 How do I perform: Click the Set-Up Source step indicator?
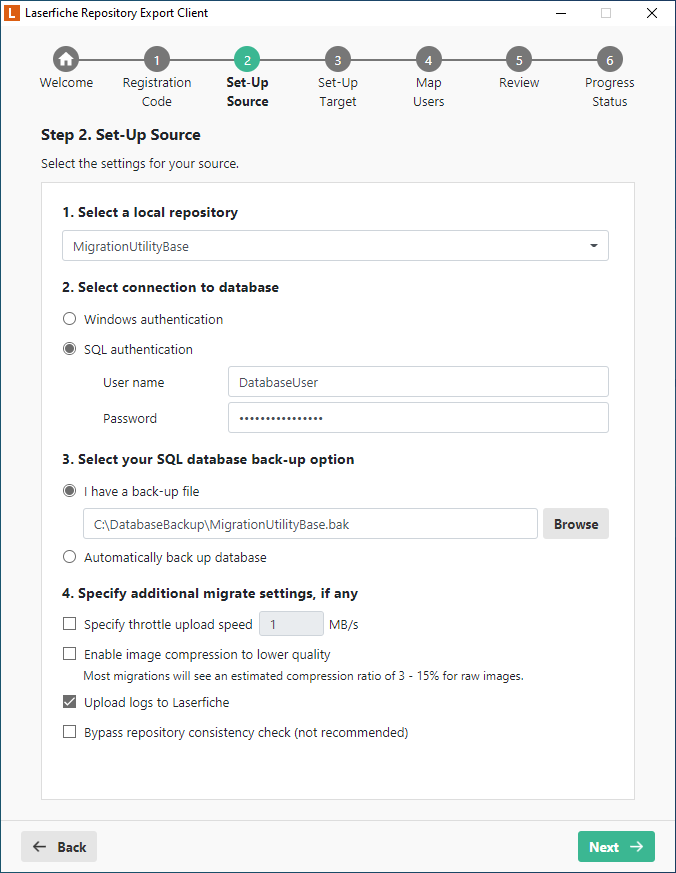click(247, 60)
